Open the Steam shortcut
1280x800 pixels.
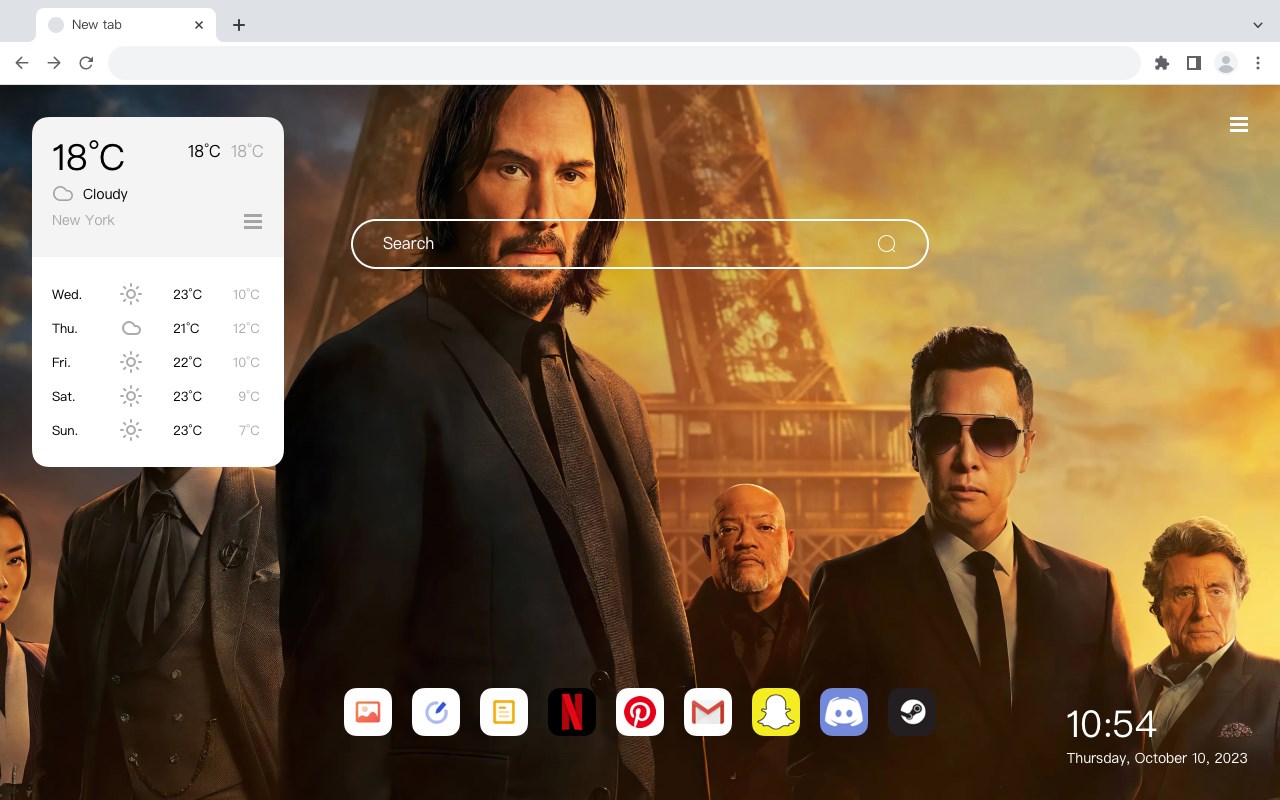click(912, 712)
